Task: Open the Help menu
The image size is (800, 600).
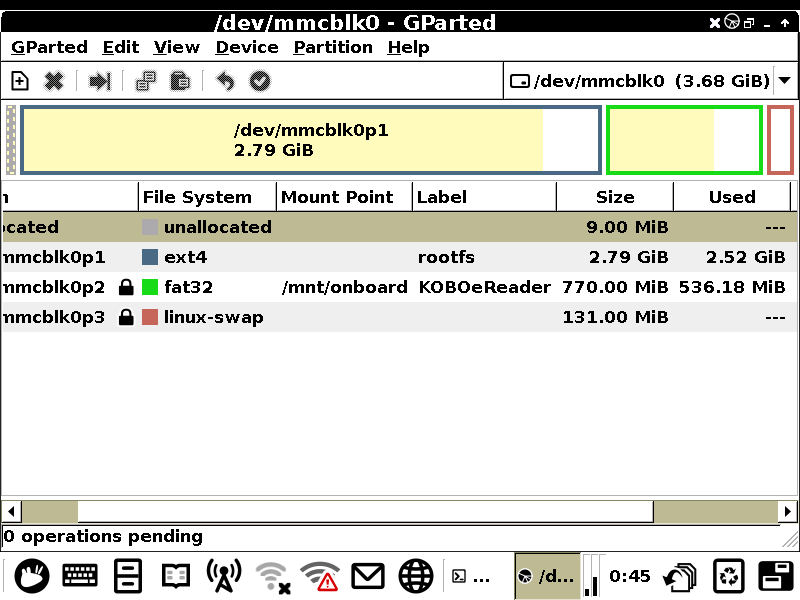Action: click(408, 47)
